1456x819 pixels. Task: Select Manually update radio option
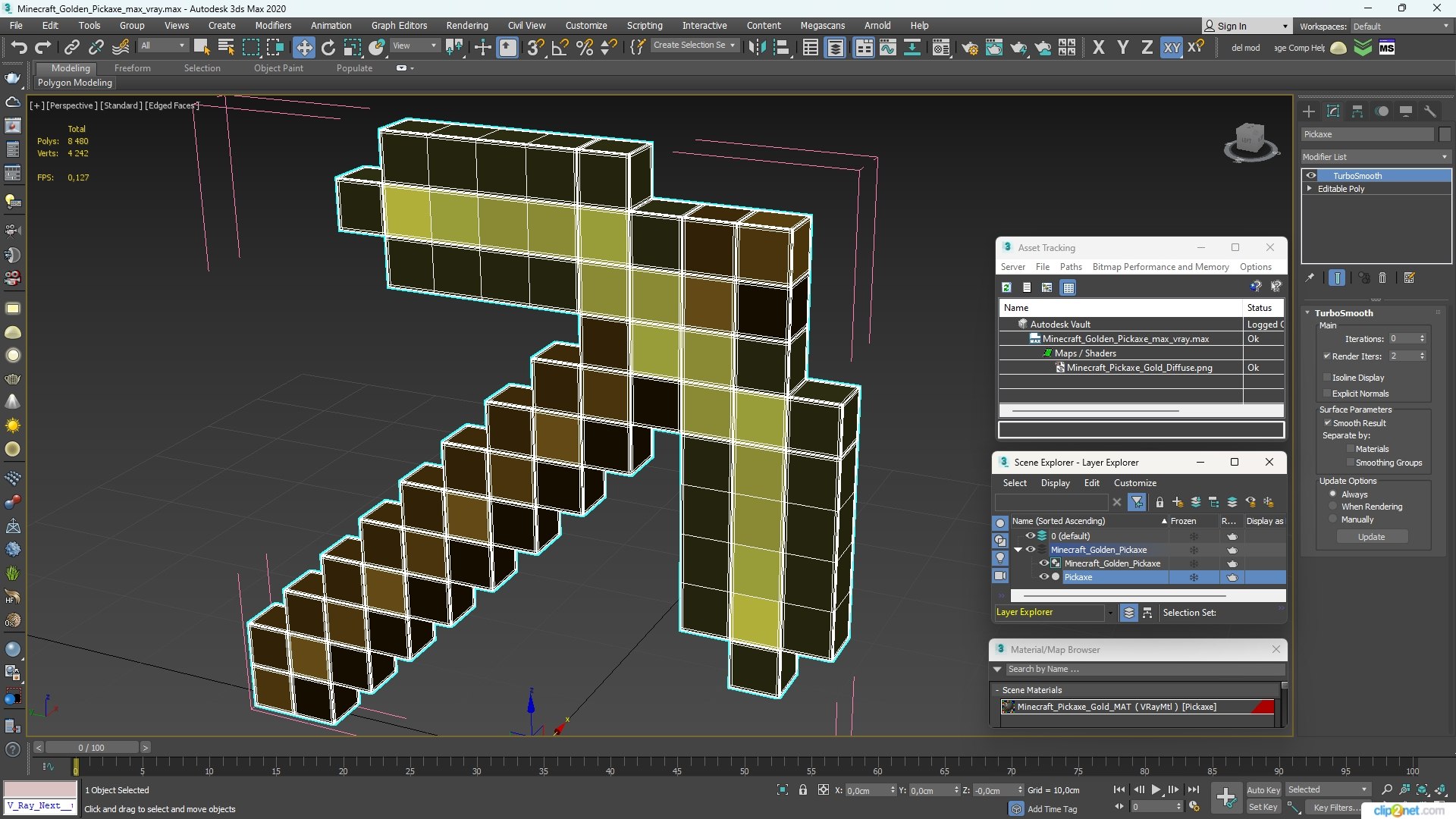(x=1333, y=519)
